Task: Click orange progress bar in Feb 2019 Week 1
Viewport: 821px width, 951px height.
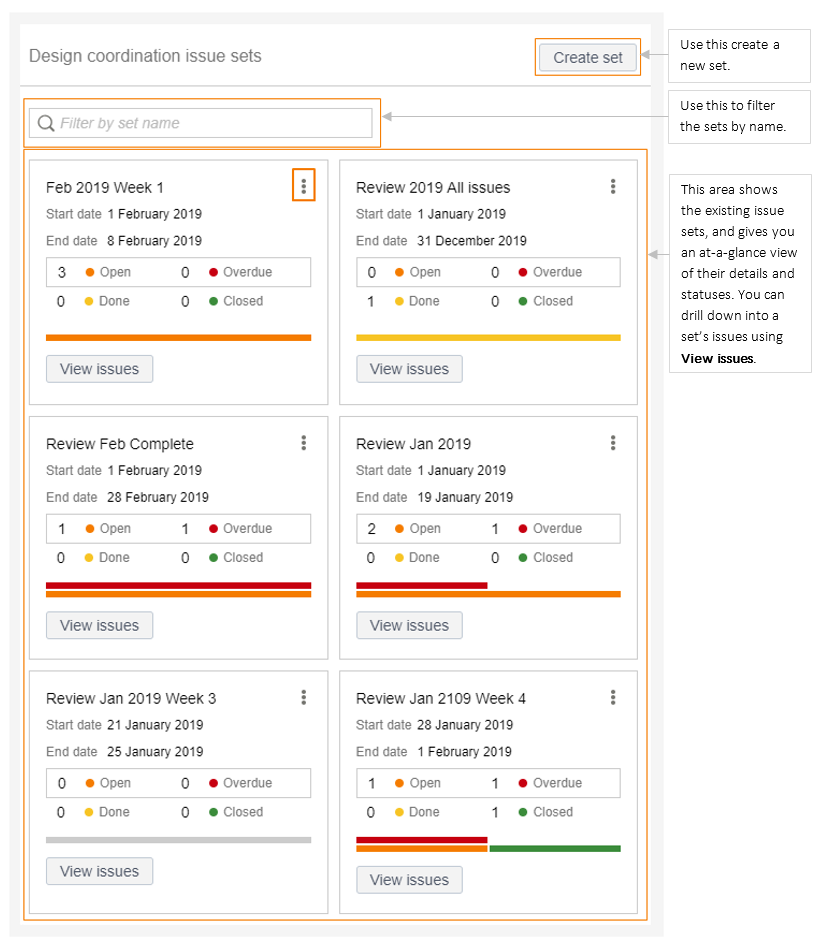Action: coord(178,338)
